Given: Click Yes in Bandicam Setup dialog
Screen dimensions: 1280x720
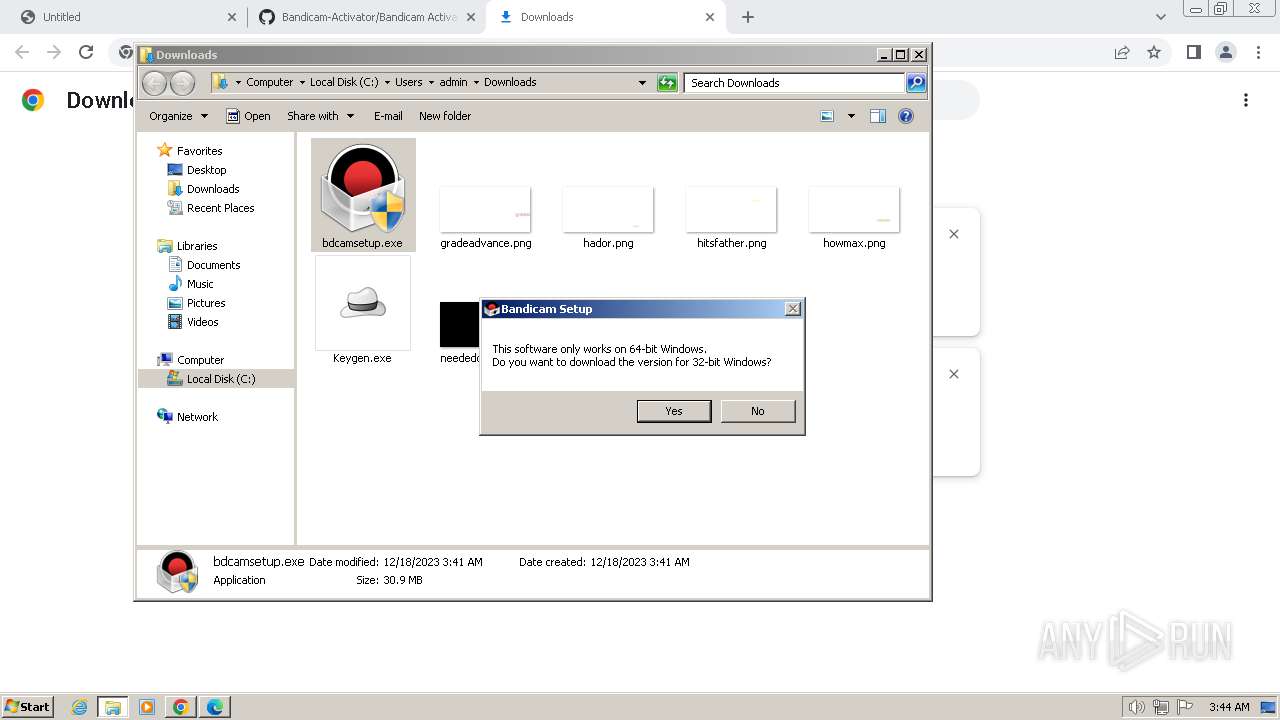Looking at the screenshot, I should pyautogui.click(x=674, y=411).
